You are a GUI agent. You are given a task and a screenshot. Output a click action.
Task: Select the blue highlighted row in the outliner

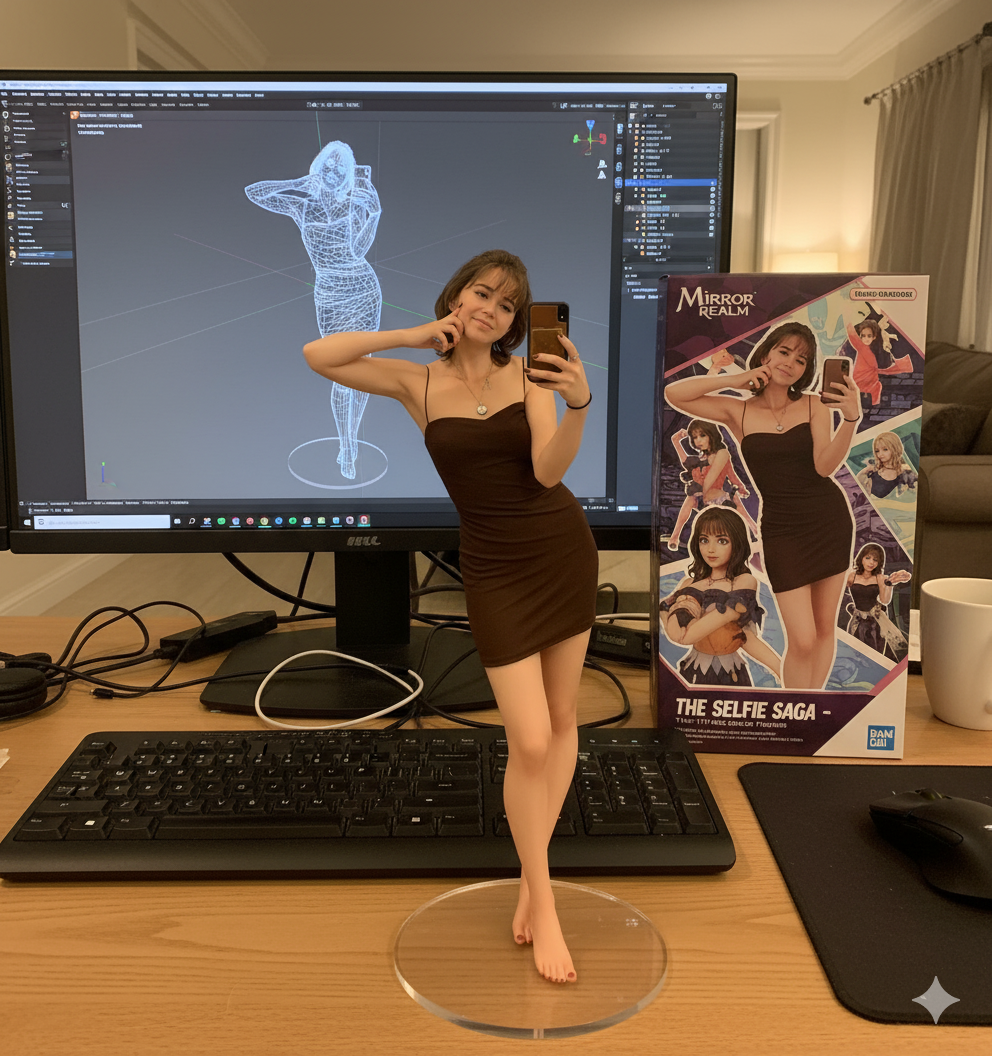670,183
